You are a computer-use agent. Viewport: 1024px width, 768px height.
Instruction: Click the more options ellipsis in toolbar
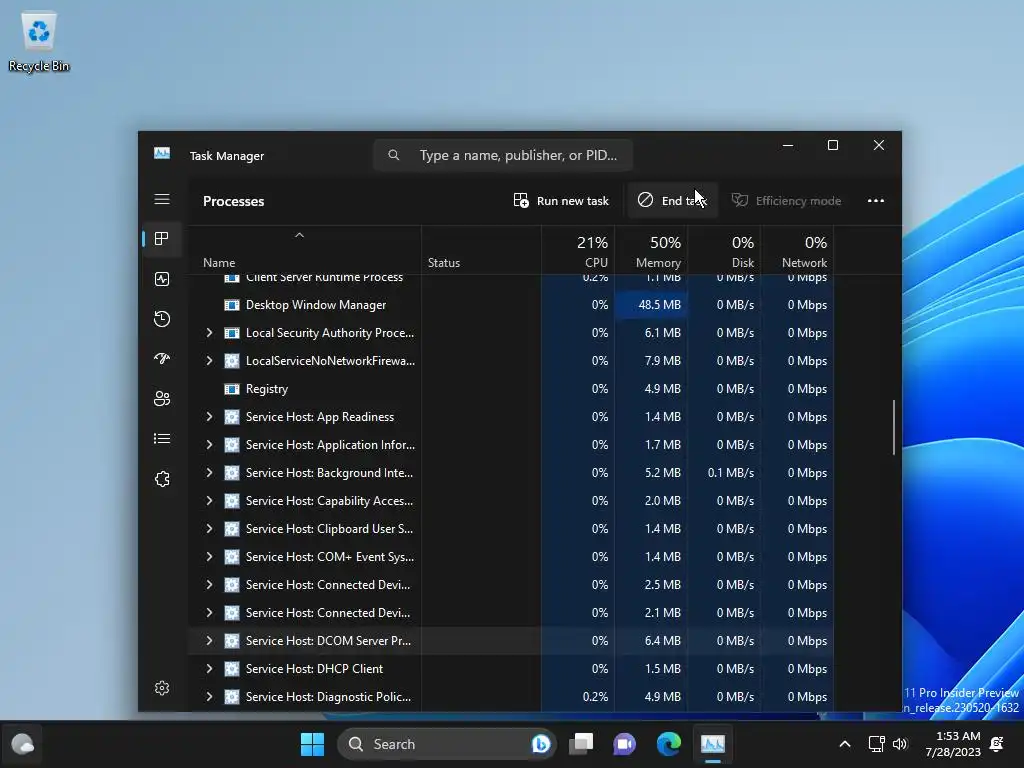click(x=876, y=200)
